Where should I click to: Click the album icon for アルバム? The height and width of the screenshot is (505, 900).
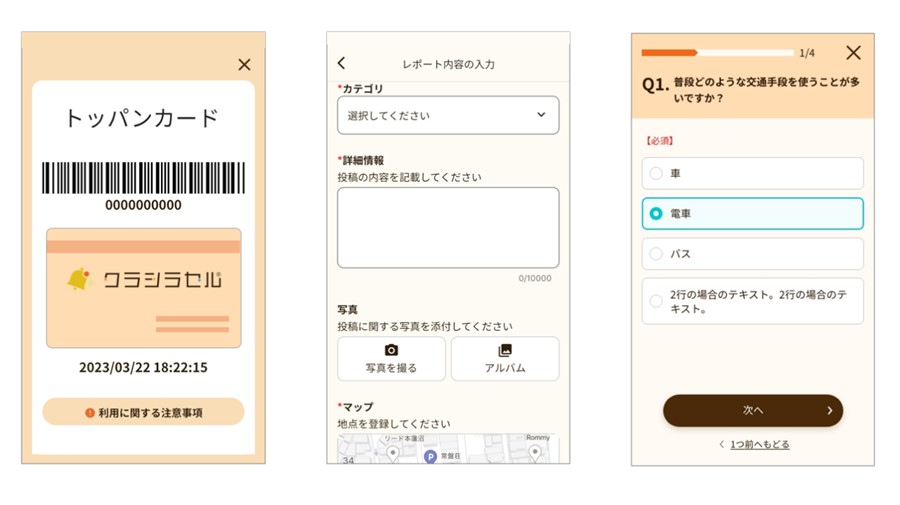505,350
